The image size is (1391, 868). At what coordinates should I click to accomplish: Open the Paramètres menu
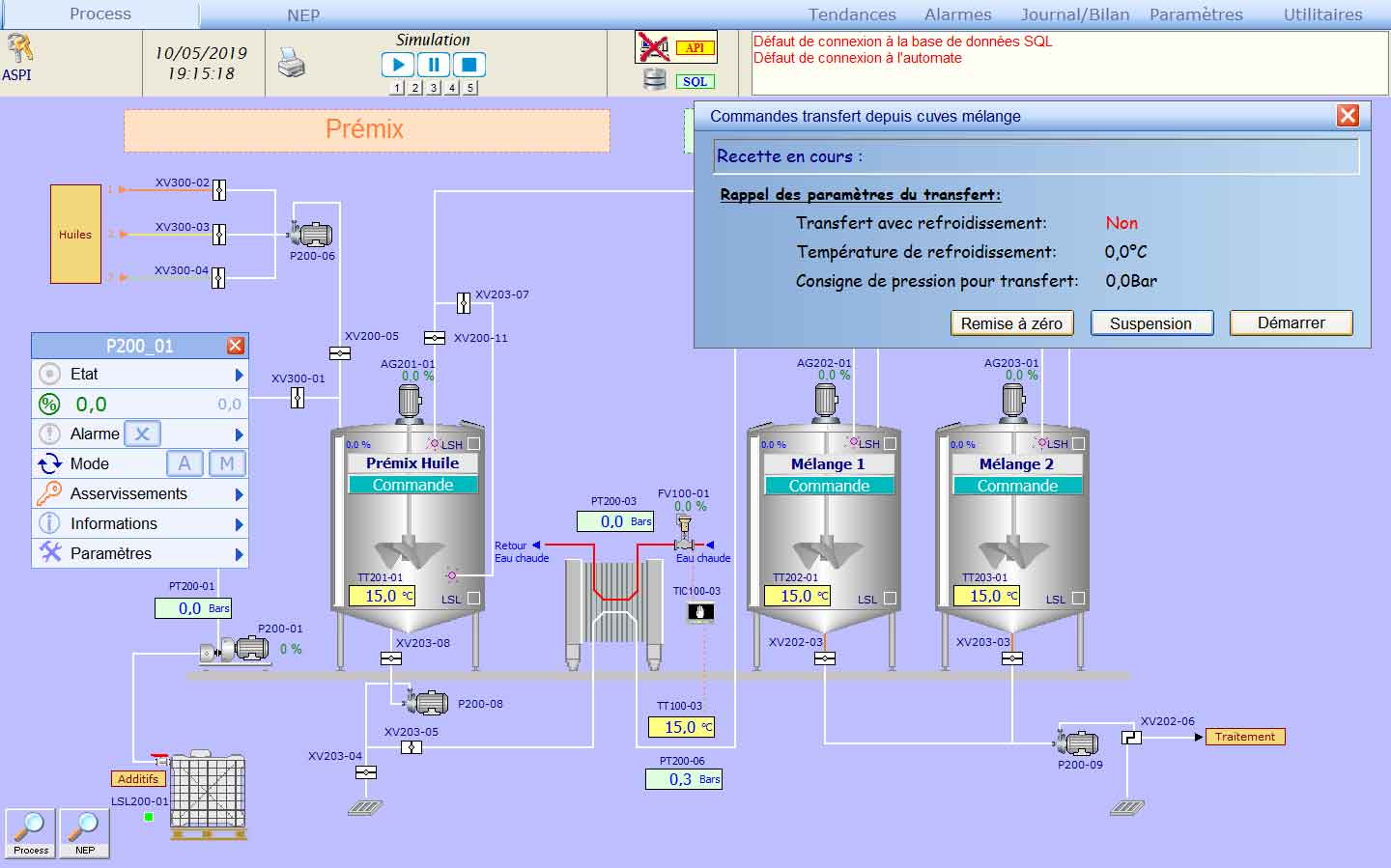pyautogui.click(x=1196, y=14)
